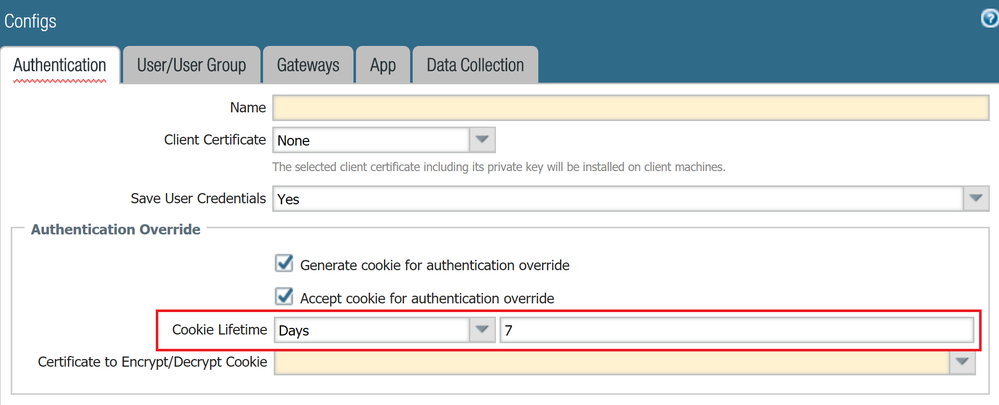Expand the Client Certificate dropdown arrow
Screen dimensions: 999x405
[482, 140]
